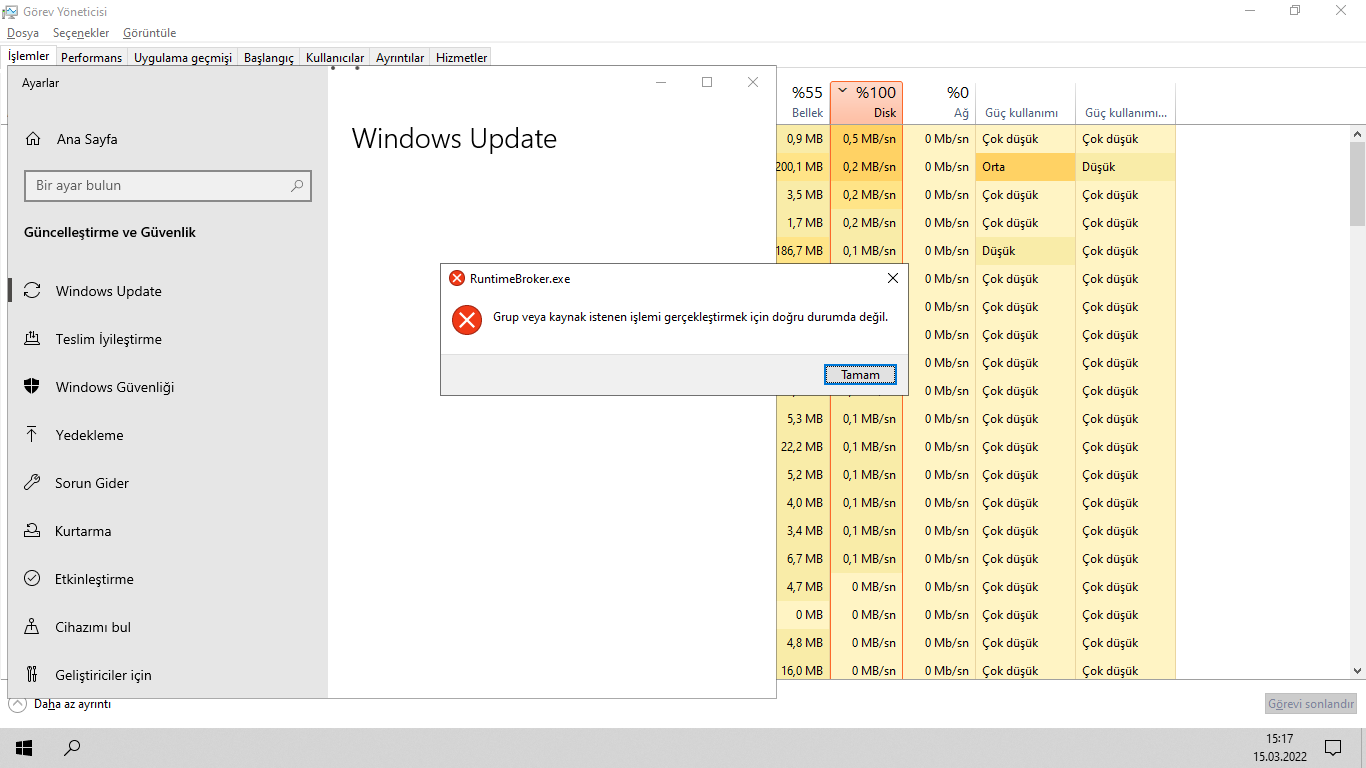
Task: Close the Ayarlar settings window
Action: point(753,82)
